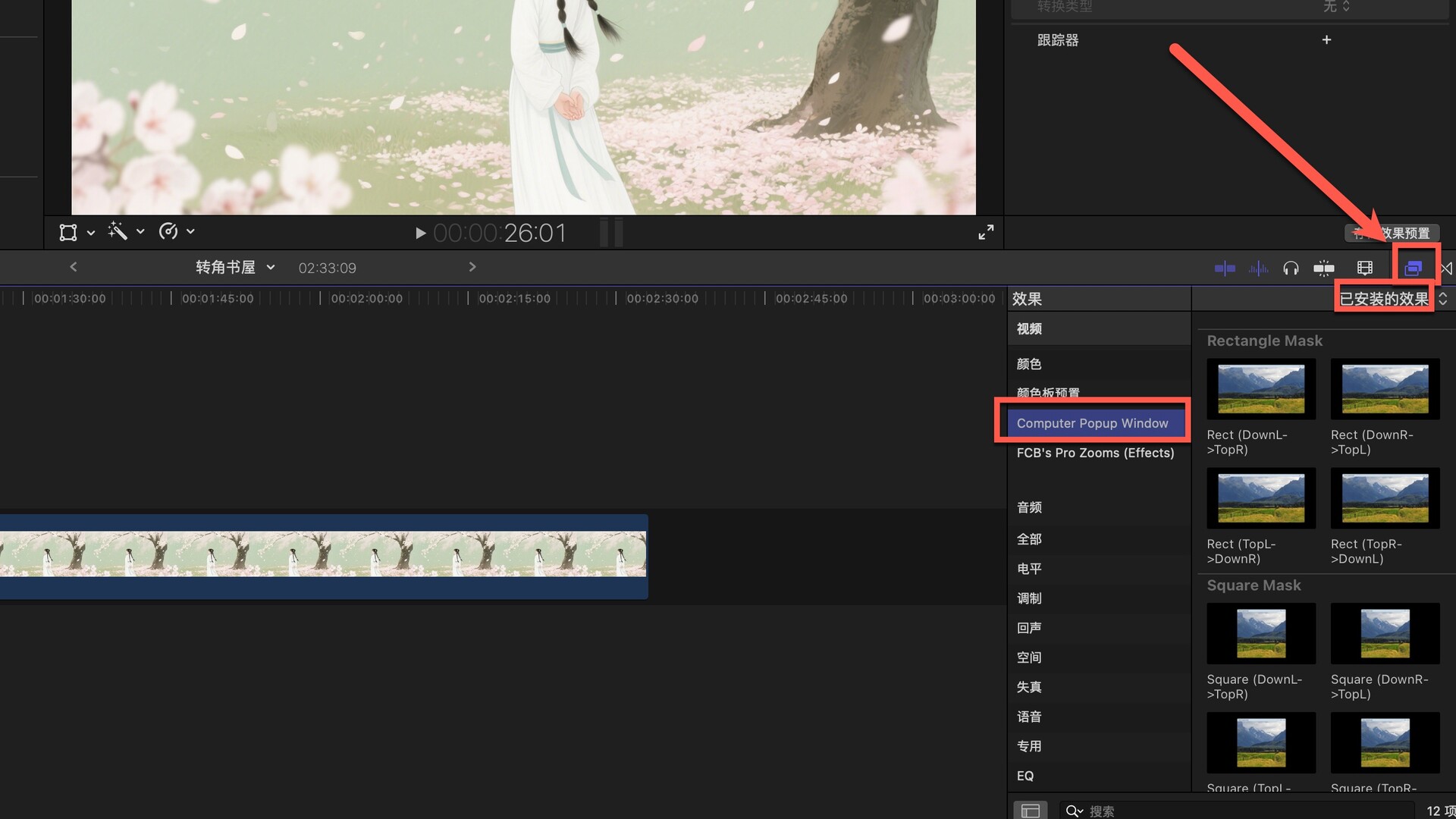Screen dimensions: 1456x819
Task: Click timeline ruler at 00:01:45:00
Action: point(218,299)
